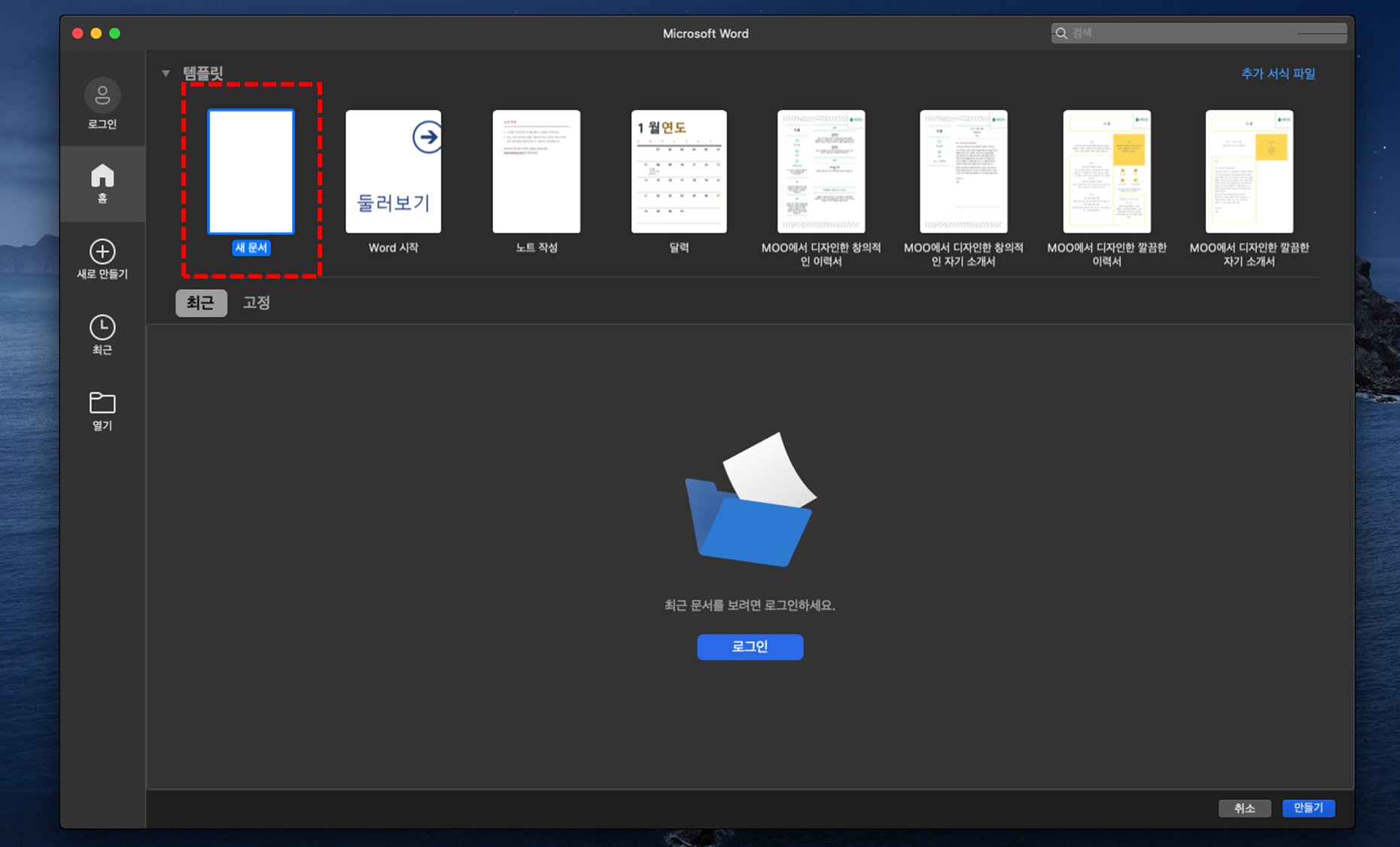Select MOO 창의적인 자기 소개서 template
The image size is (1400, 847).
(963, 172)
